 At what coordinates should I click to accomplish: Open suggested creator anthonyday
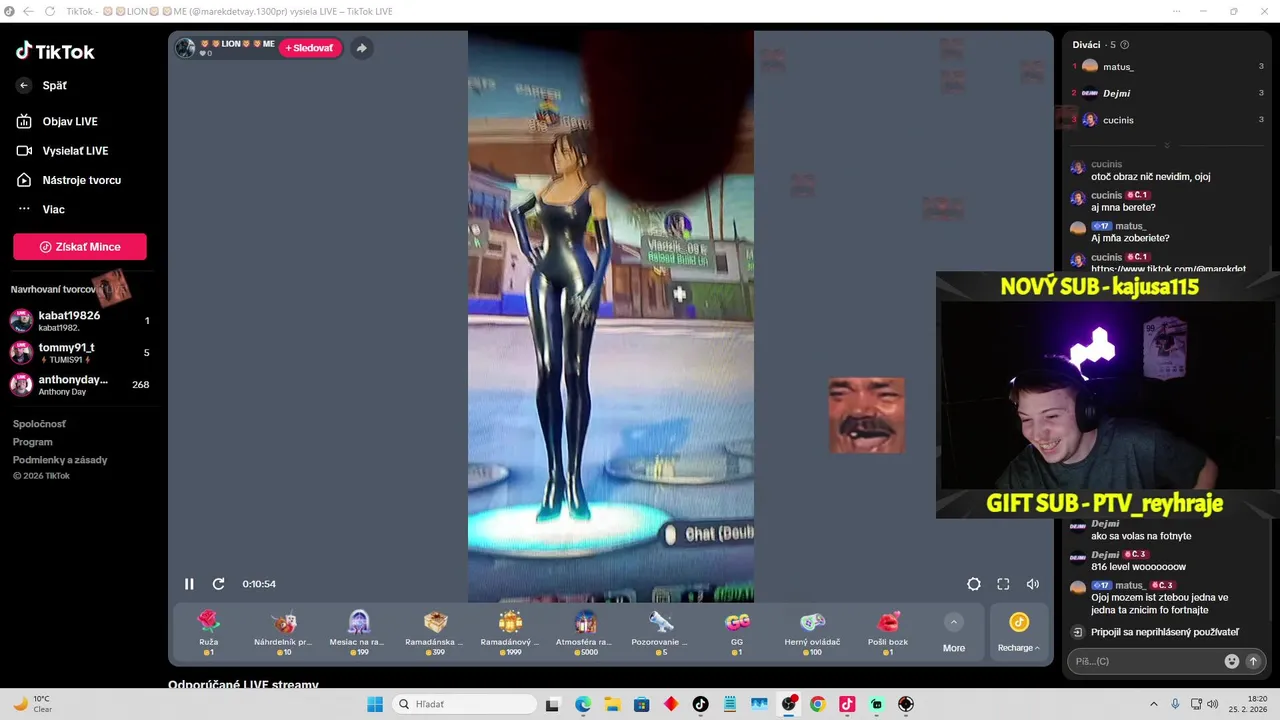pos(80,384)
